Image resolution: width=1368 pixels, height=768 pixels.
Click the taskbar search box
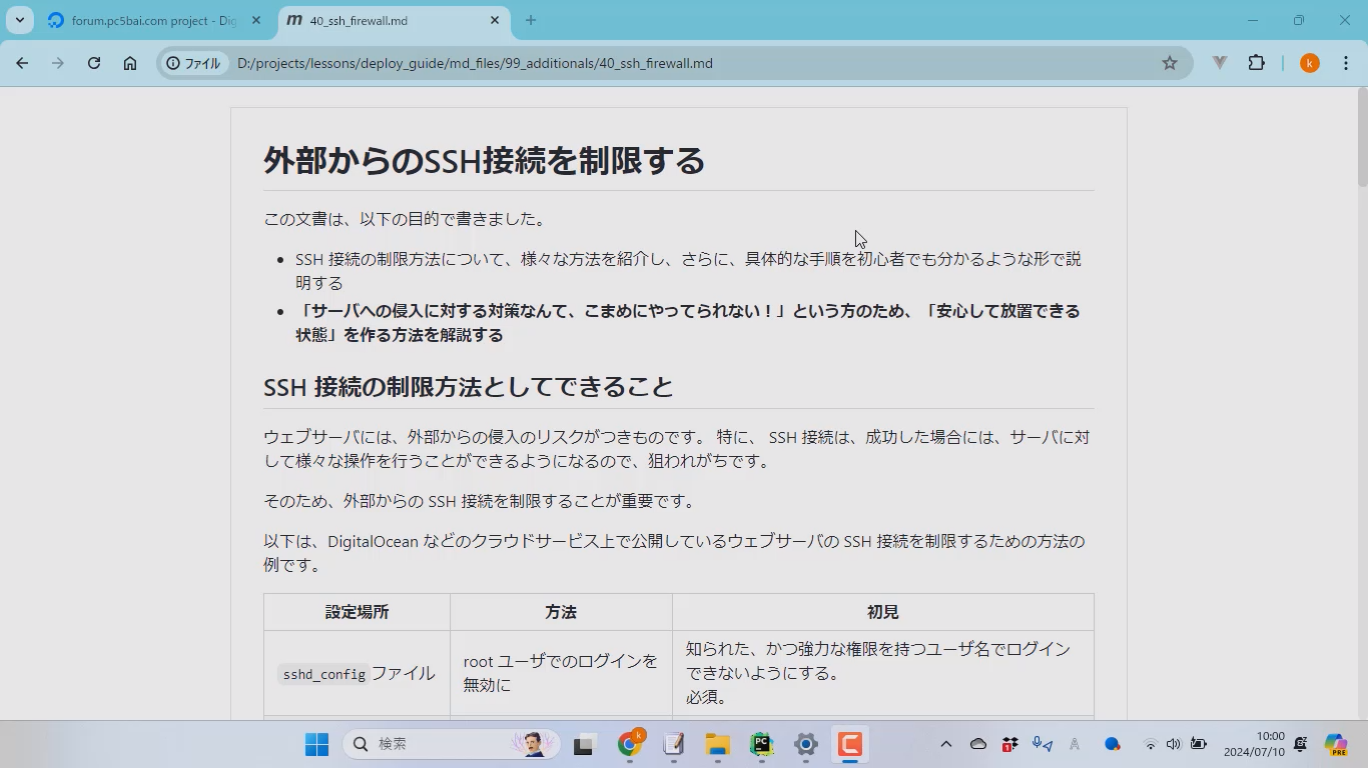click(440, 744)
